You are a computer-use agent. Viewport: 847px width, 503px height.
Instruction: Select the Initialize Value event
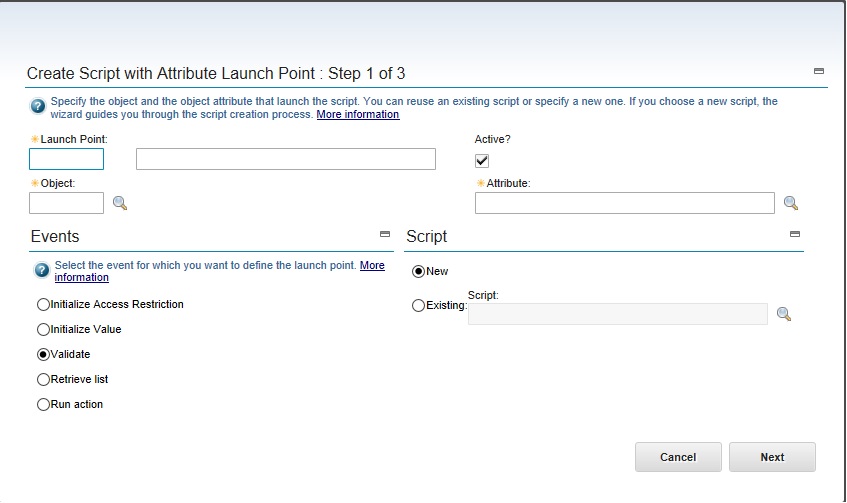click(43, 329)
